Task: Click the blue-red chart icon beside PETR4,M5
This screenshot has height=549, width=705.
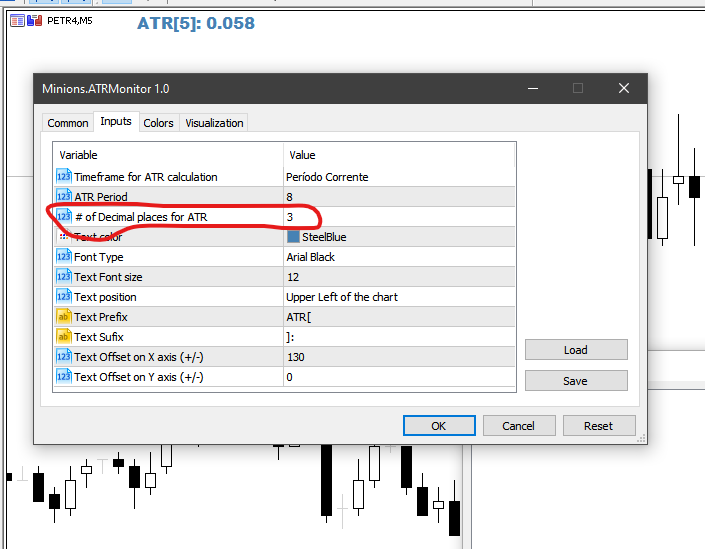Action: [x=35, y=21]
